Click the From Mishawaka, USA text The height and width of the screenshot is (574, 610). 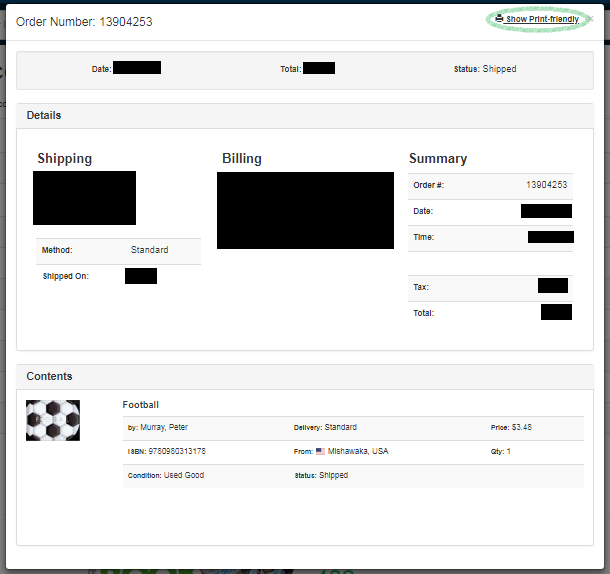click(x=341, y=451)
